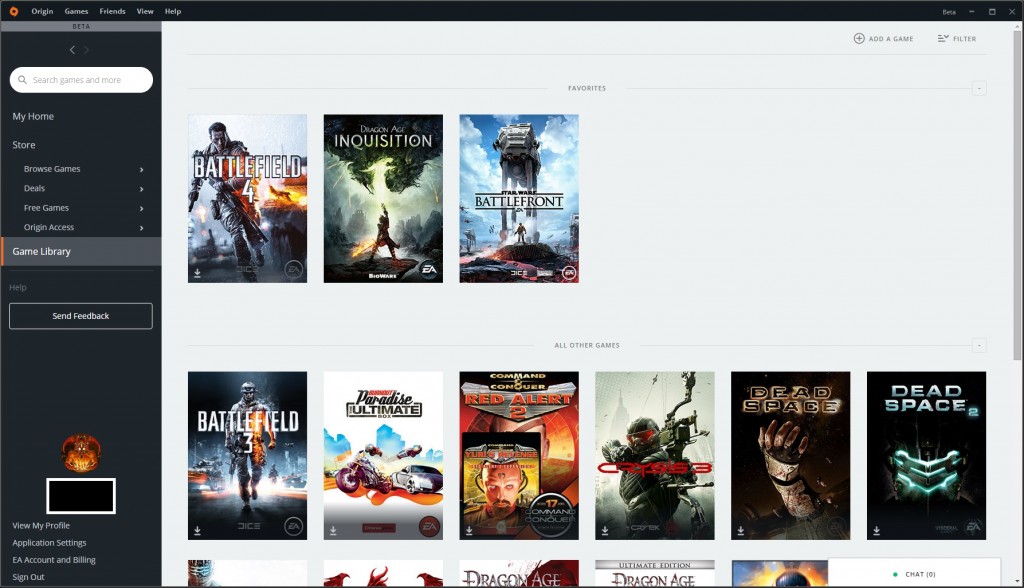Click the download icon on Red Alert 2
The image size is (1024, 588).
469,531
